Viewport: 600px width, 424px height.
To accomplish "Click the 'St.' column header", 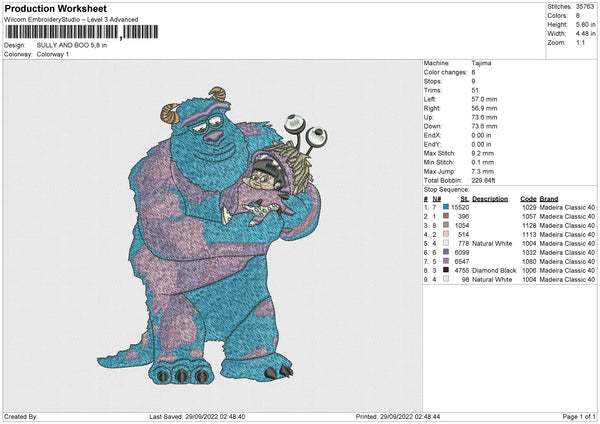I will [x=465, y=199].
